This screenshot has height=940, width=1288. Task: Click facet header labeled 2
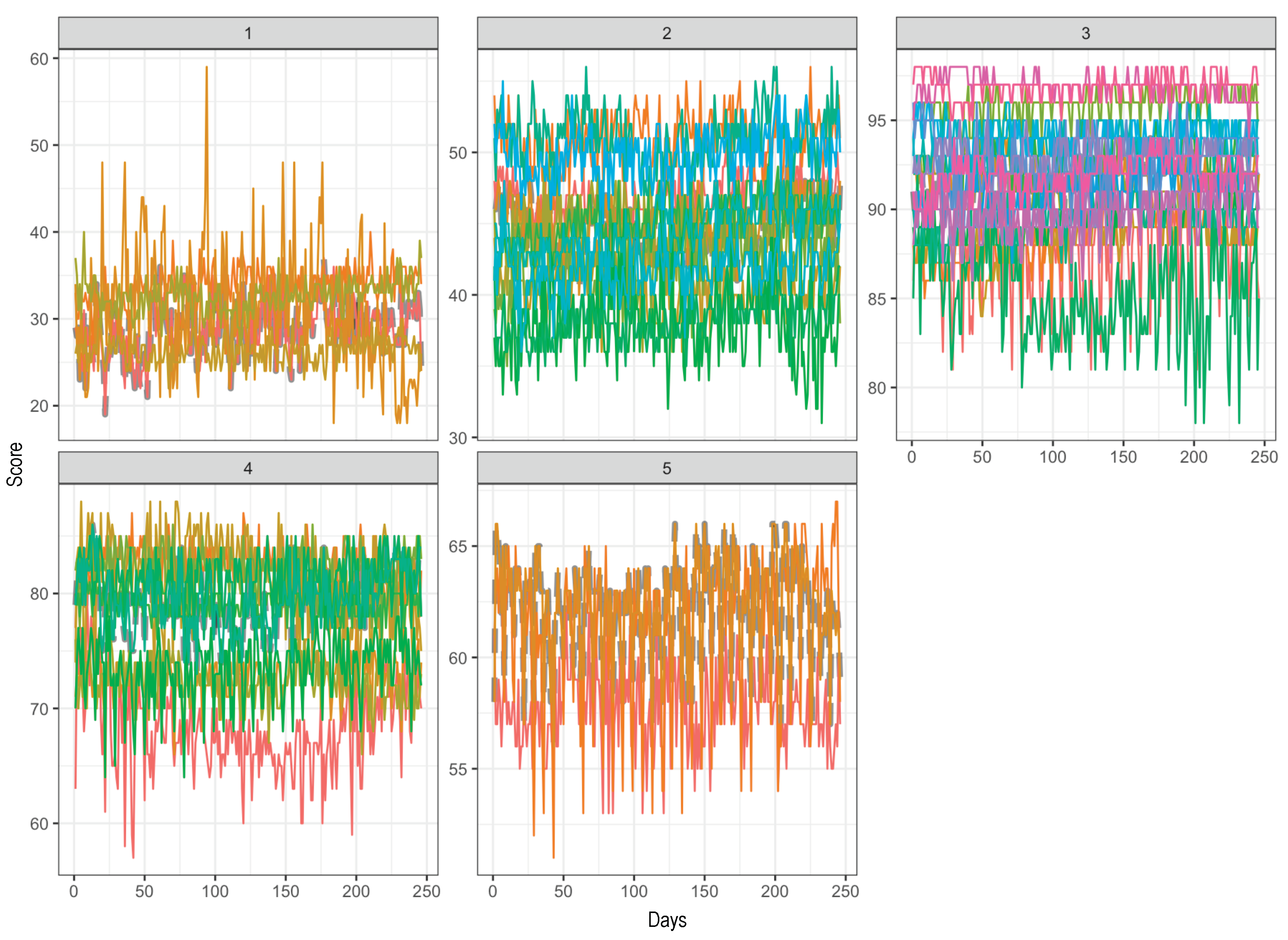pyautogui.click(x=666, y=34)
